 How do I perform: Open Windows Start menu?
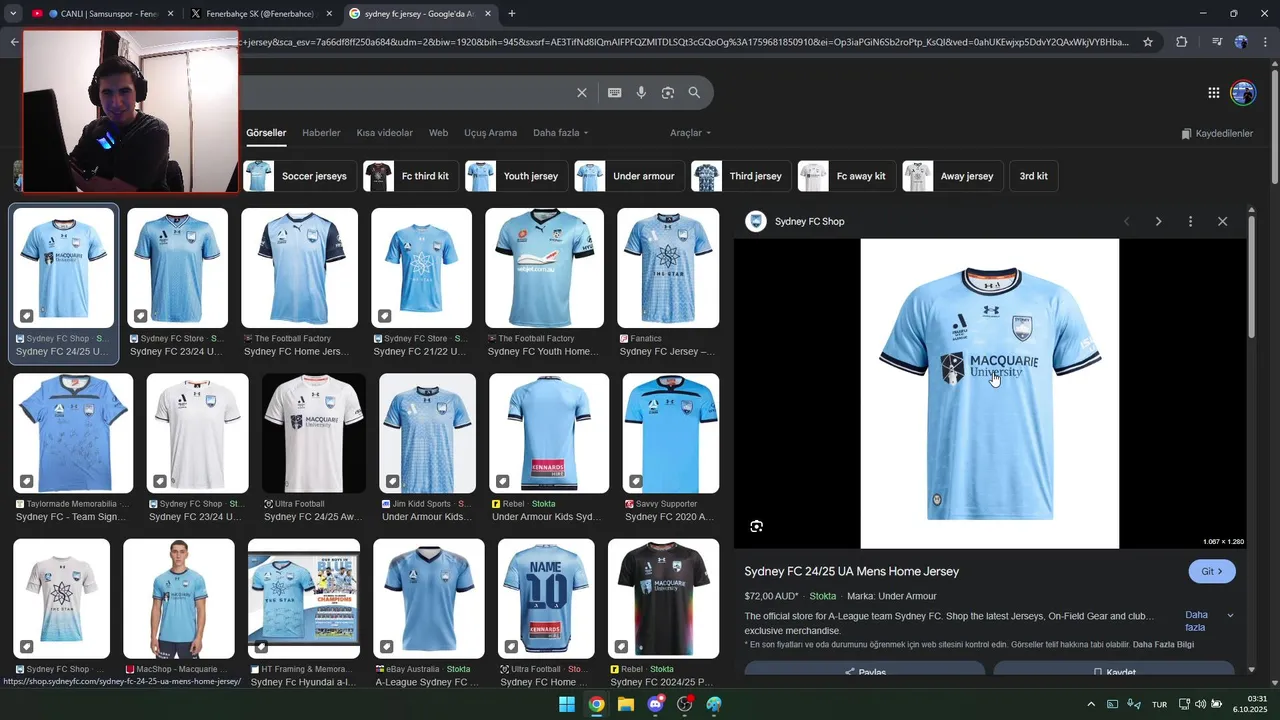[567, 704]
